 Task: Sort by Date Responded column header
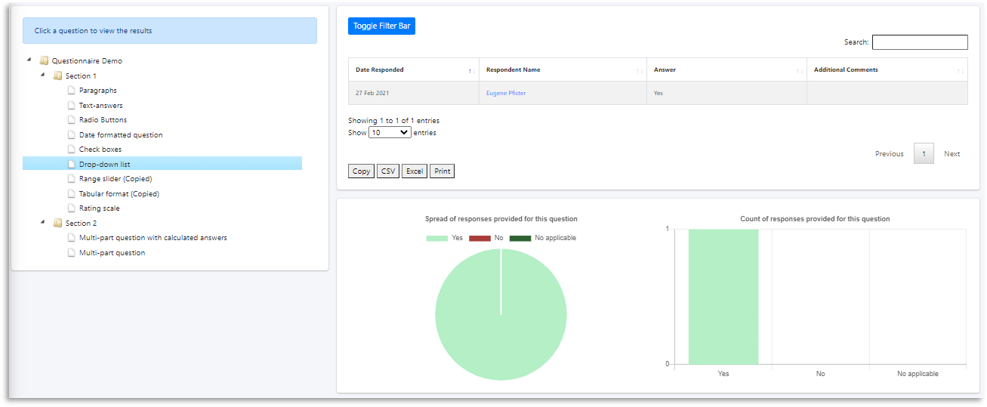click(412, 70)
